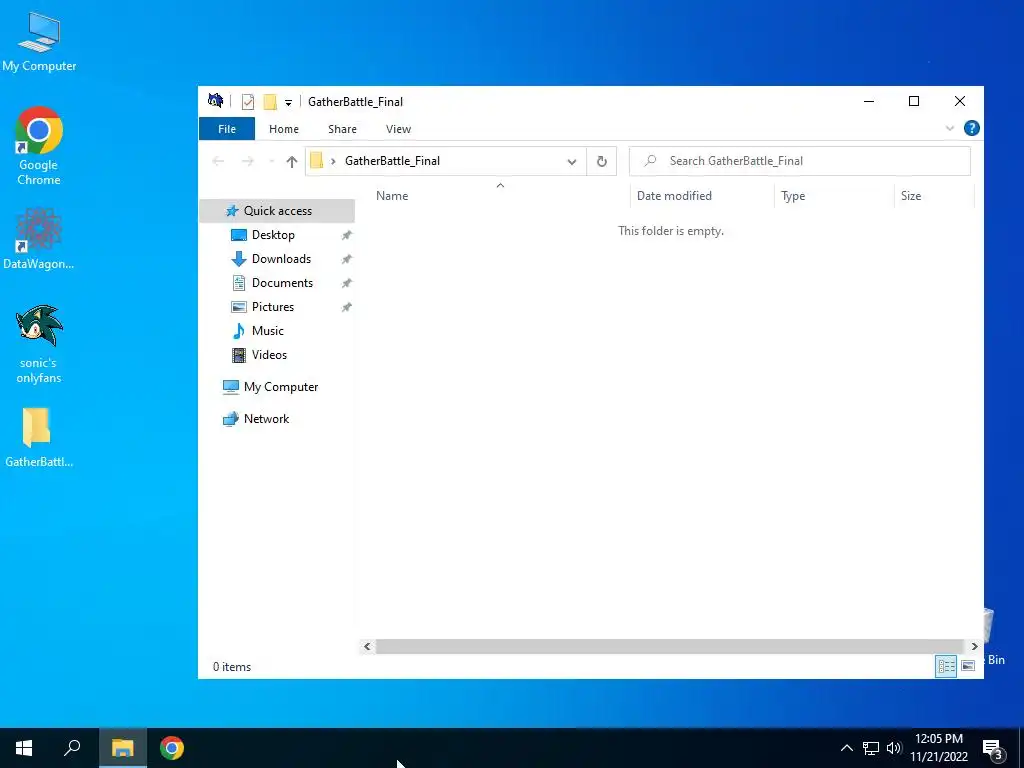Open the recent locations dropdown arrow
This screenshot has height=768, width=1024.
click(271, 161)
